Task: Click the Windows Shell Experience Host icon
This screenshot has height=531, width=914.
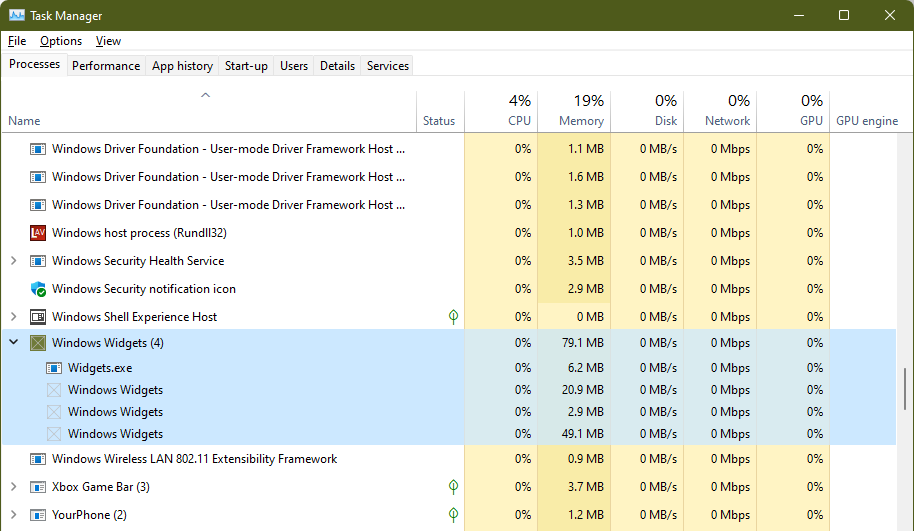Action: point(38,317)
